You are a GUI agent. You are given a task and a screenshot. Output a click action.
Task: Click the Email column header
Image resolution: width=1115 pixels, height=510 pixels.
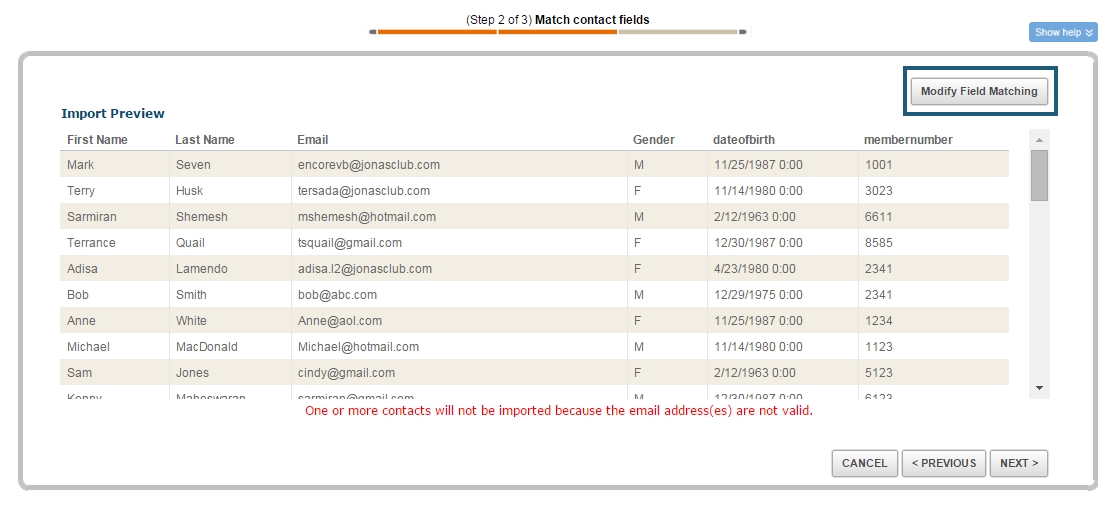click(312, 140)
